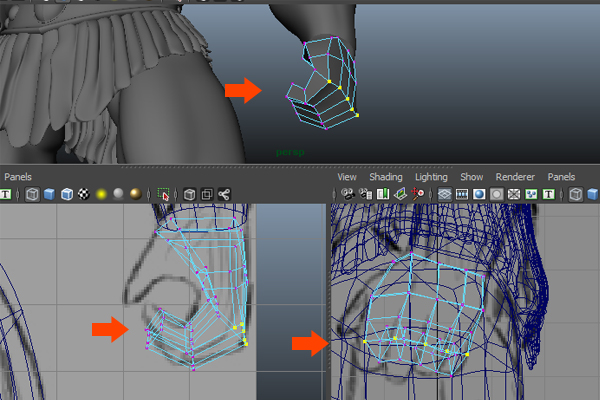Viewport: 600px width, 400px height.
Task: Enable Wireframe on Shaded in left panel
Action: click(x=67, y=194)
